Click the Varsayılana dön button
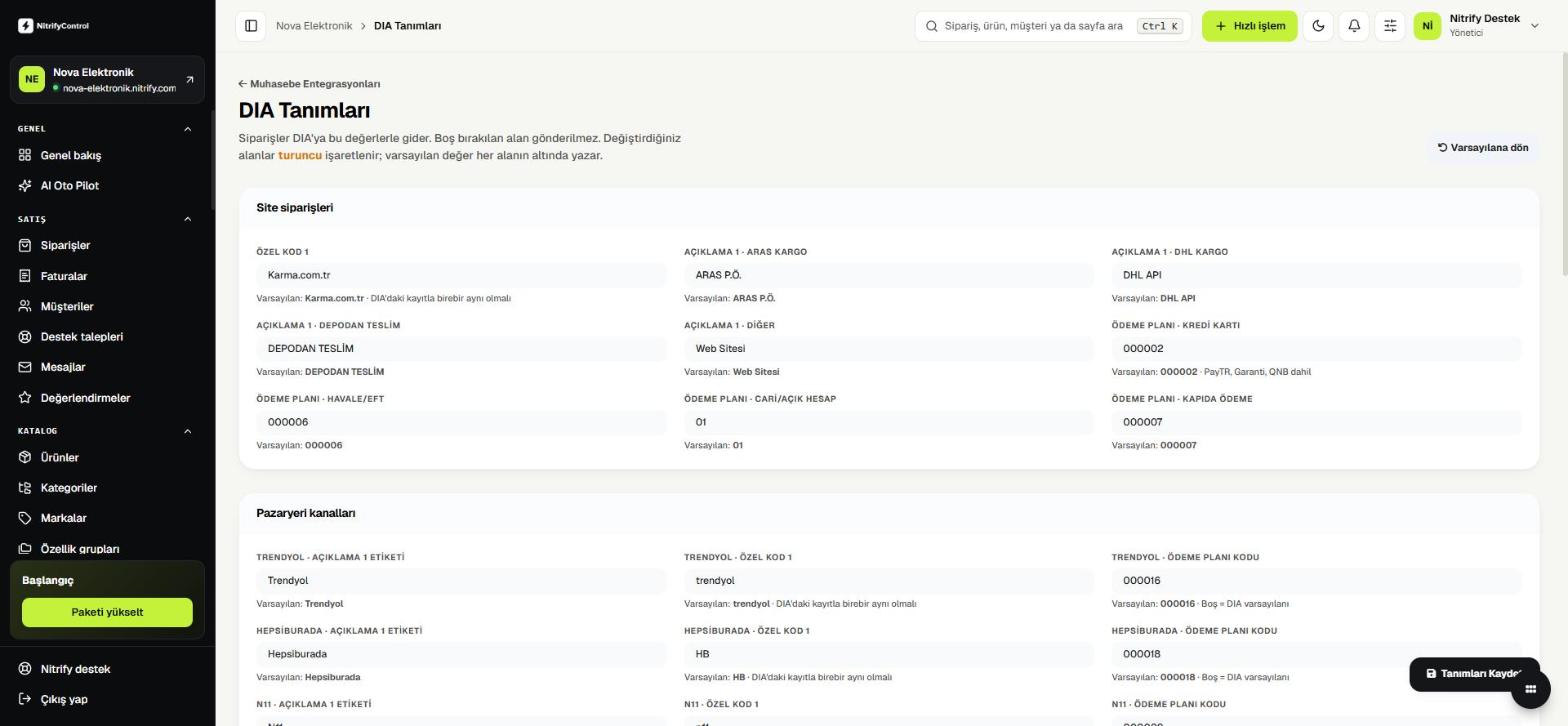 point(1483,148)
